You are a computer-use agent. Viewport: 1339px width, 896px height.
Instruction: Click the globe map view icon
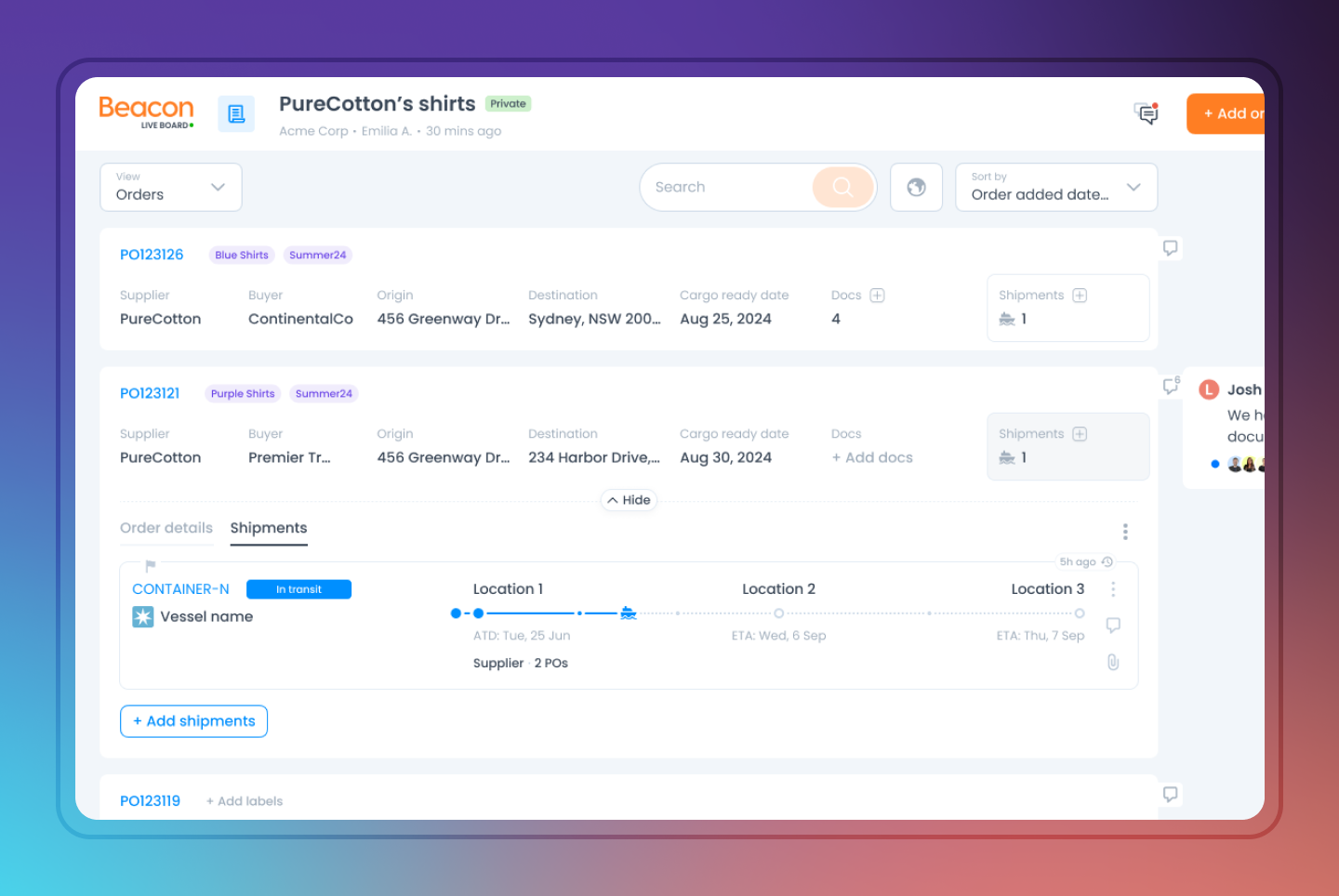pos(916,187)
